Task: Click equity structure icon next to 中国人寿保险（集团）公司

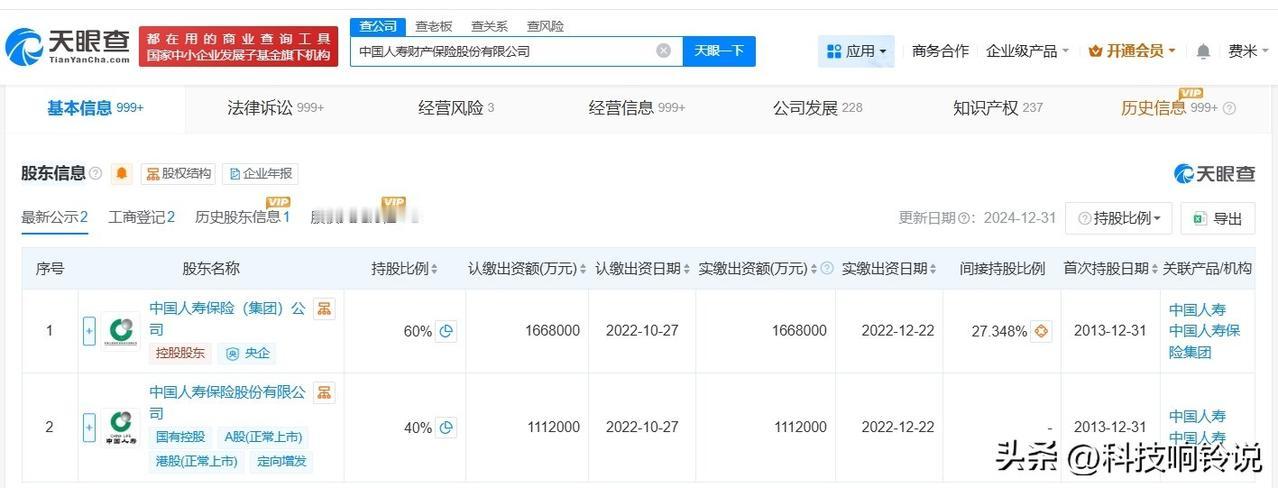Action: coord(324,309)
